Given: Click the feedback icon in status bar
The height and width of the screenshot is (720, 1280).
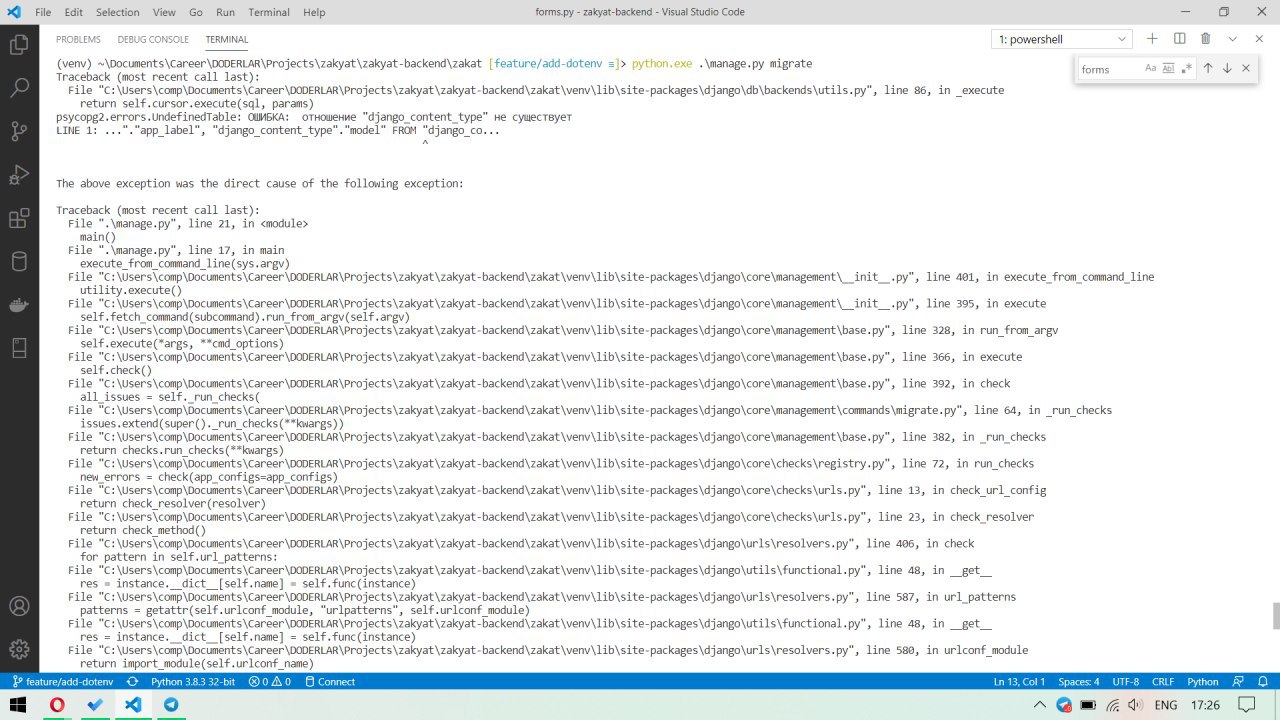Looking at the screenshot, I should coord(1237,682).
